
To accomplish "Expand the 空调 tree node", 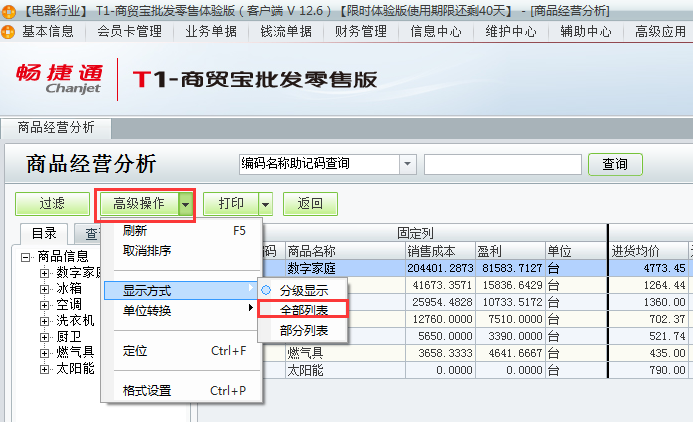I will point(44,305).
